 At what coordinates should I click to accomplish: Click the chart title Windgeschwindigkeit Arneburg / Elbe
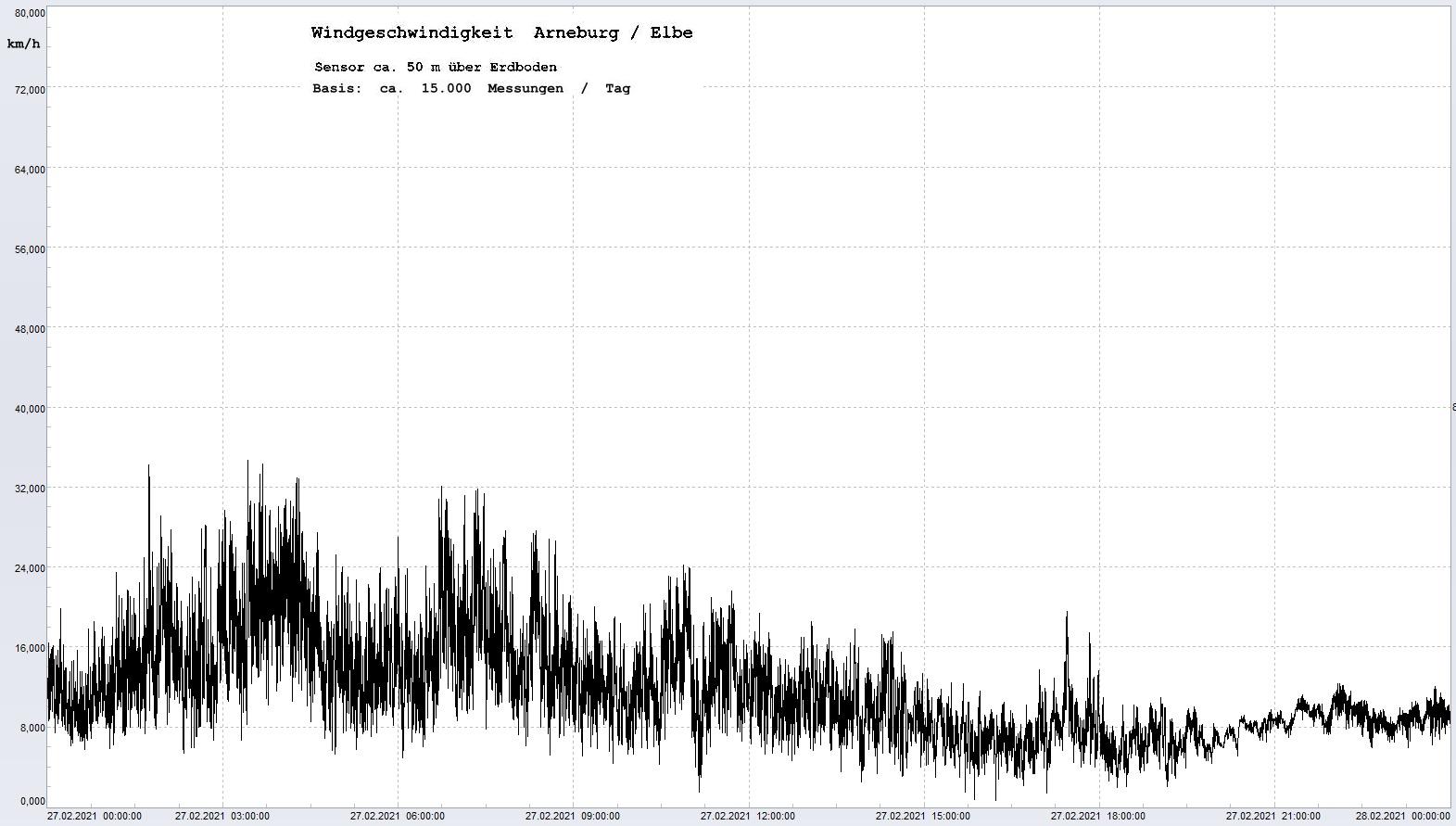[x=501, y=32]
